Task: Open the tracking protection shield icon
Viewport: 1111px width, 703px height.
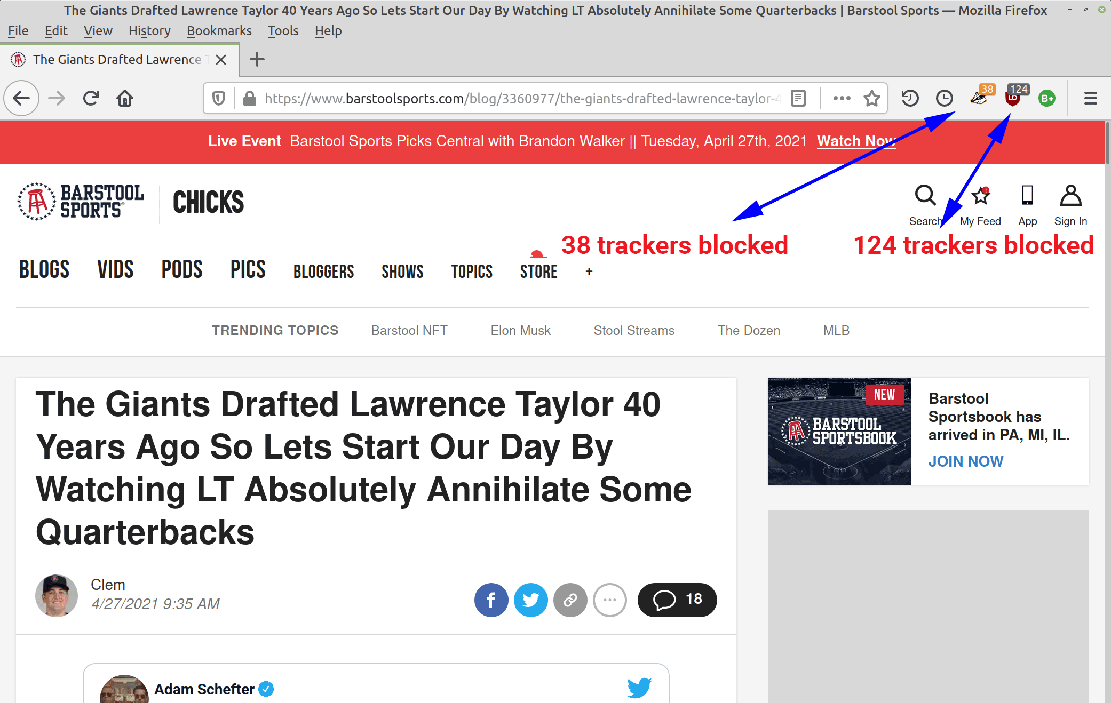Action: pyautogui.click(x=219, y=99)
